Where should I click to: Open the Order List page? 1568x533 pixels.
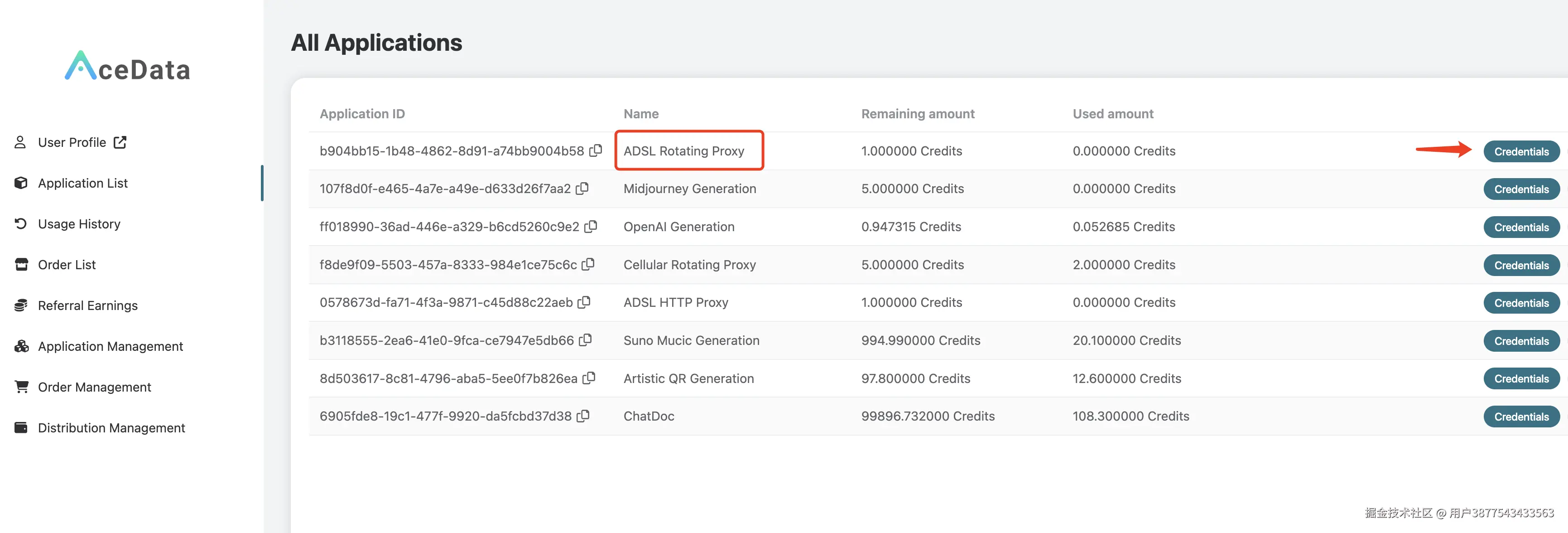coord(67,265)
